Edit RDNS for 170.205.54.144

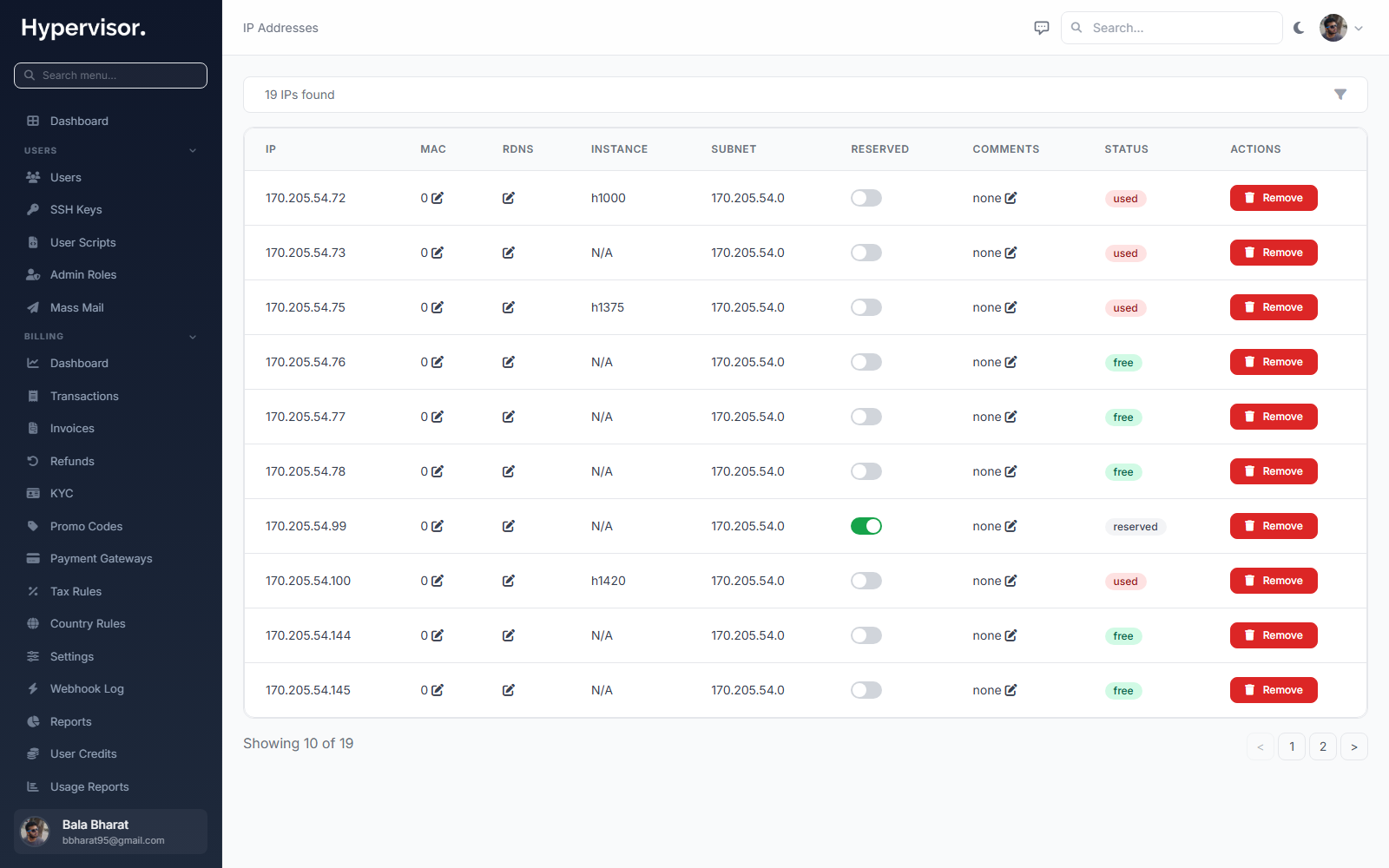509,635
